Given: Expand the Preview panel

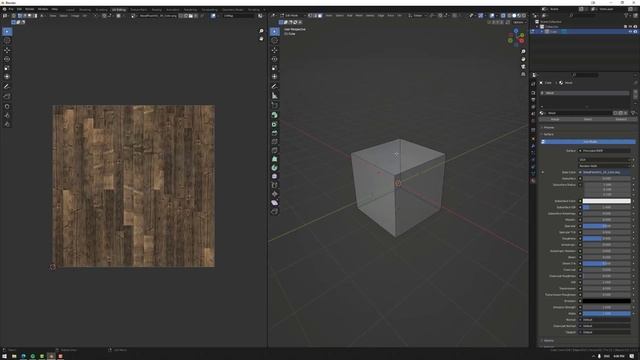Looking at the screenshot, I should point(549,127).
